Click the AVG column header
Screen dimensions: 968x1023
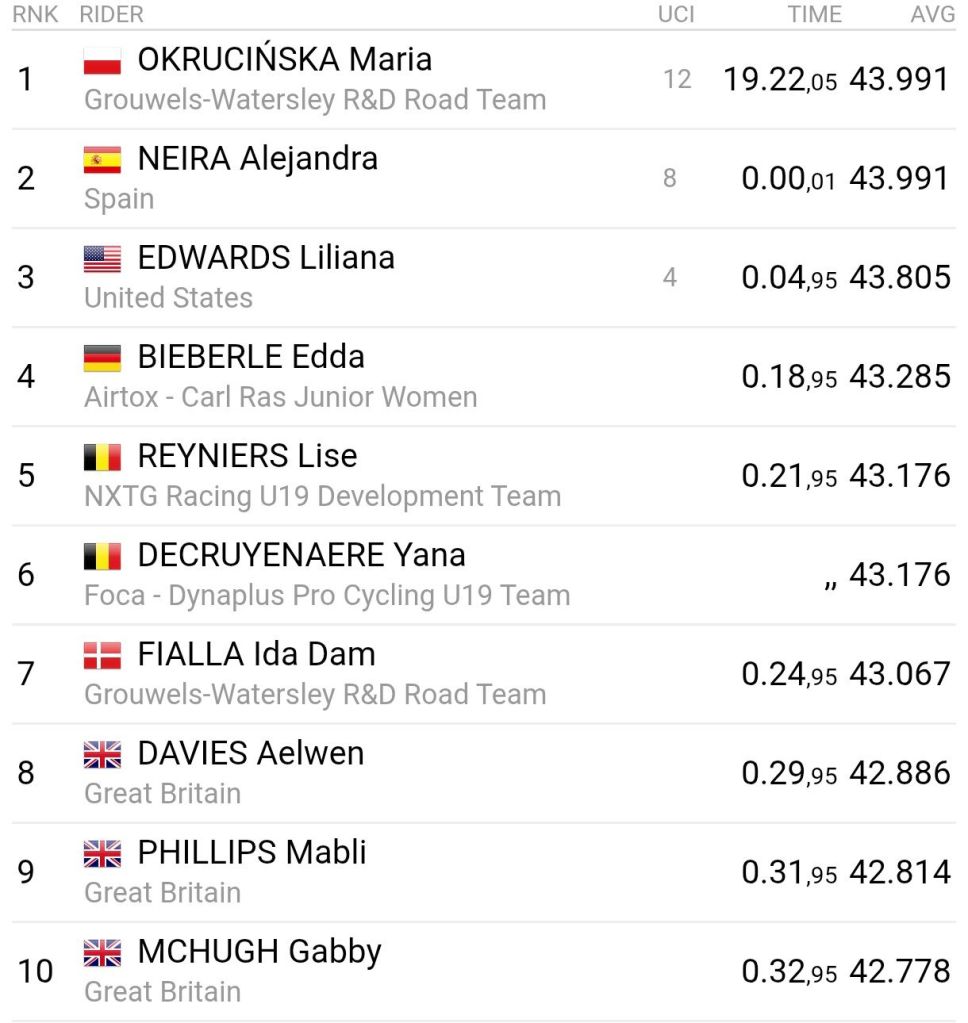point(931,14)
